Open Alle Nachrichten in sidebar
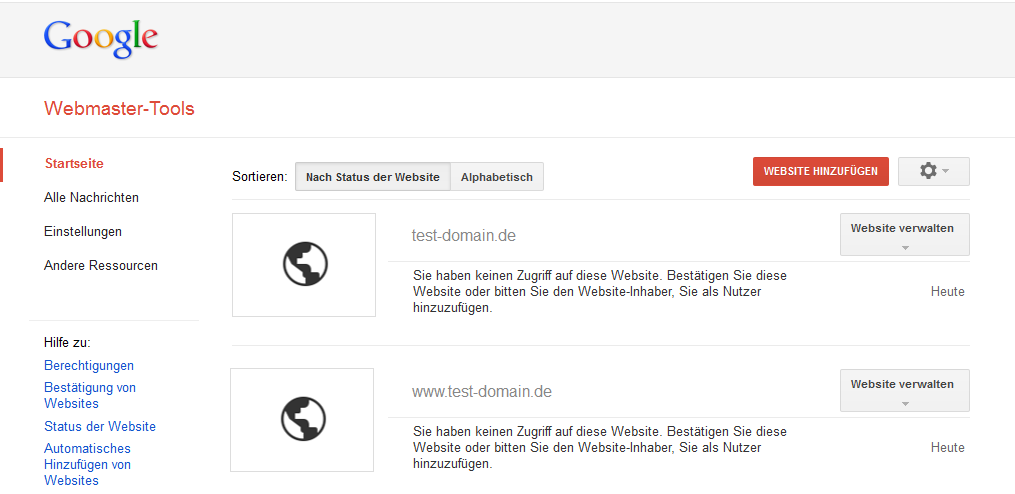This screenshot has width=1015, height=494. pos(91,197)
